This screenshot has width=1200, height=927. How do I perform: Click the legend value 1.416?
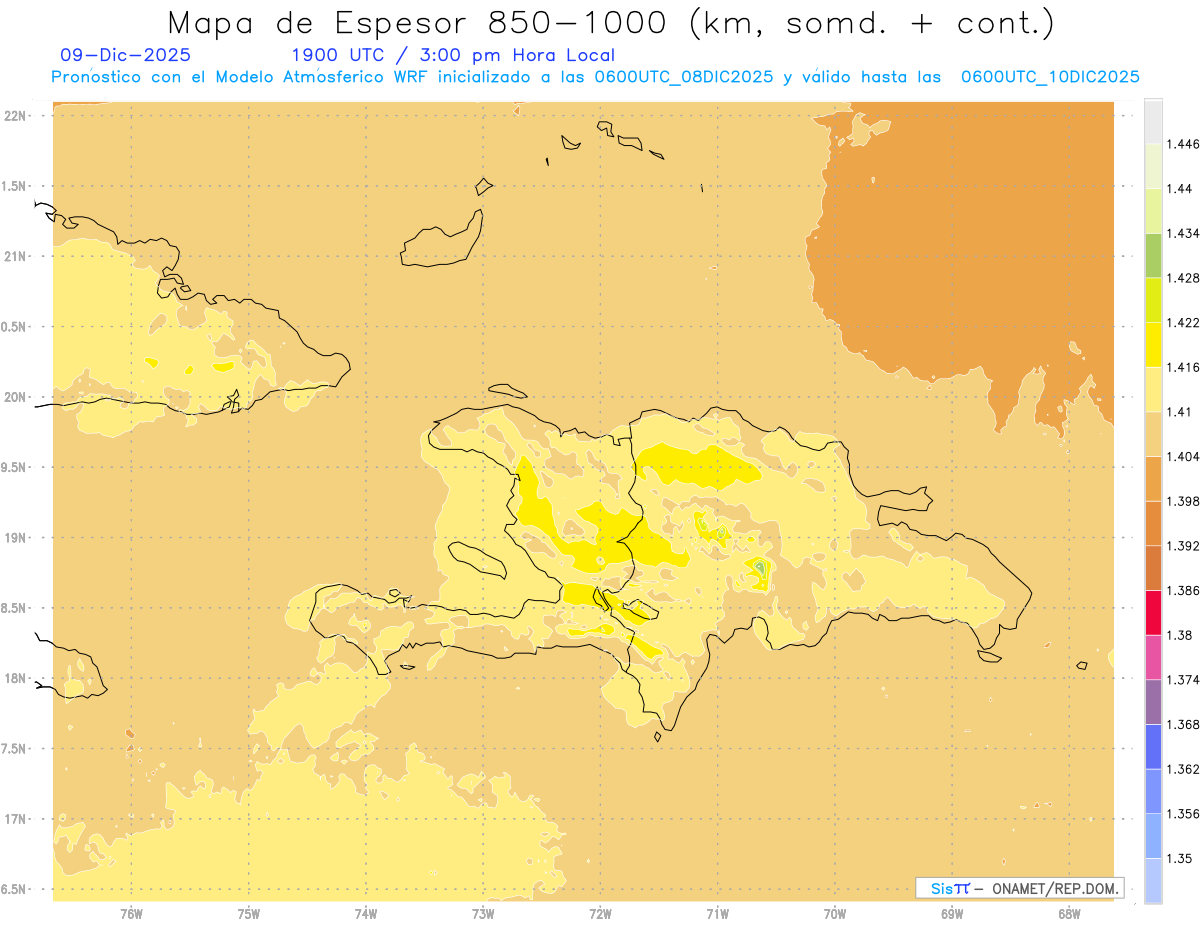(1182, 367)
